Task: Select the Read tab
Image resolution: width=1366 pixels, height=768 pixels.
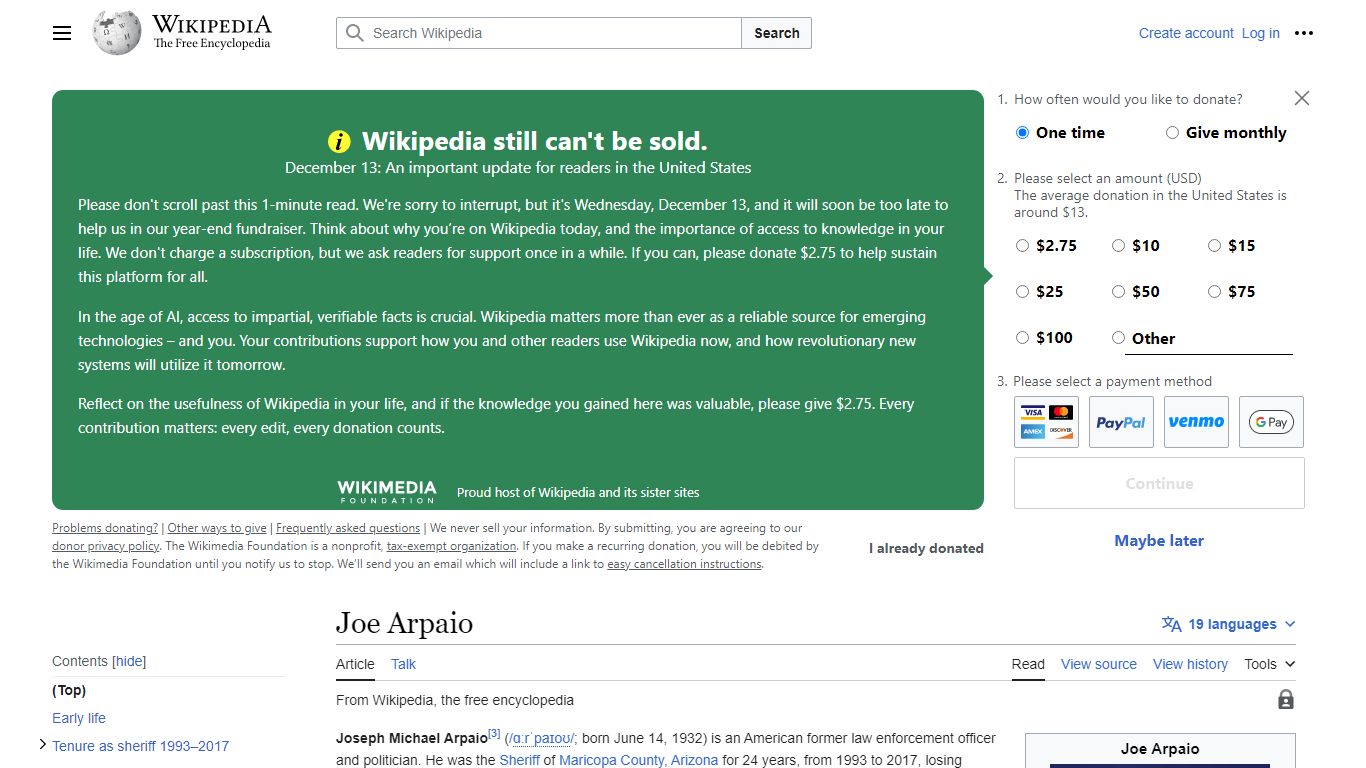Action: click(1028, 664)
